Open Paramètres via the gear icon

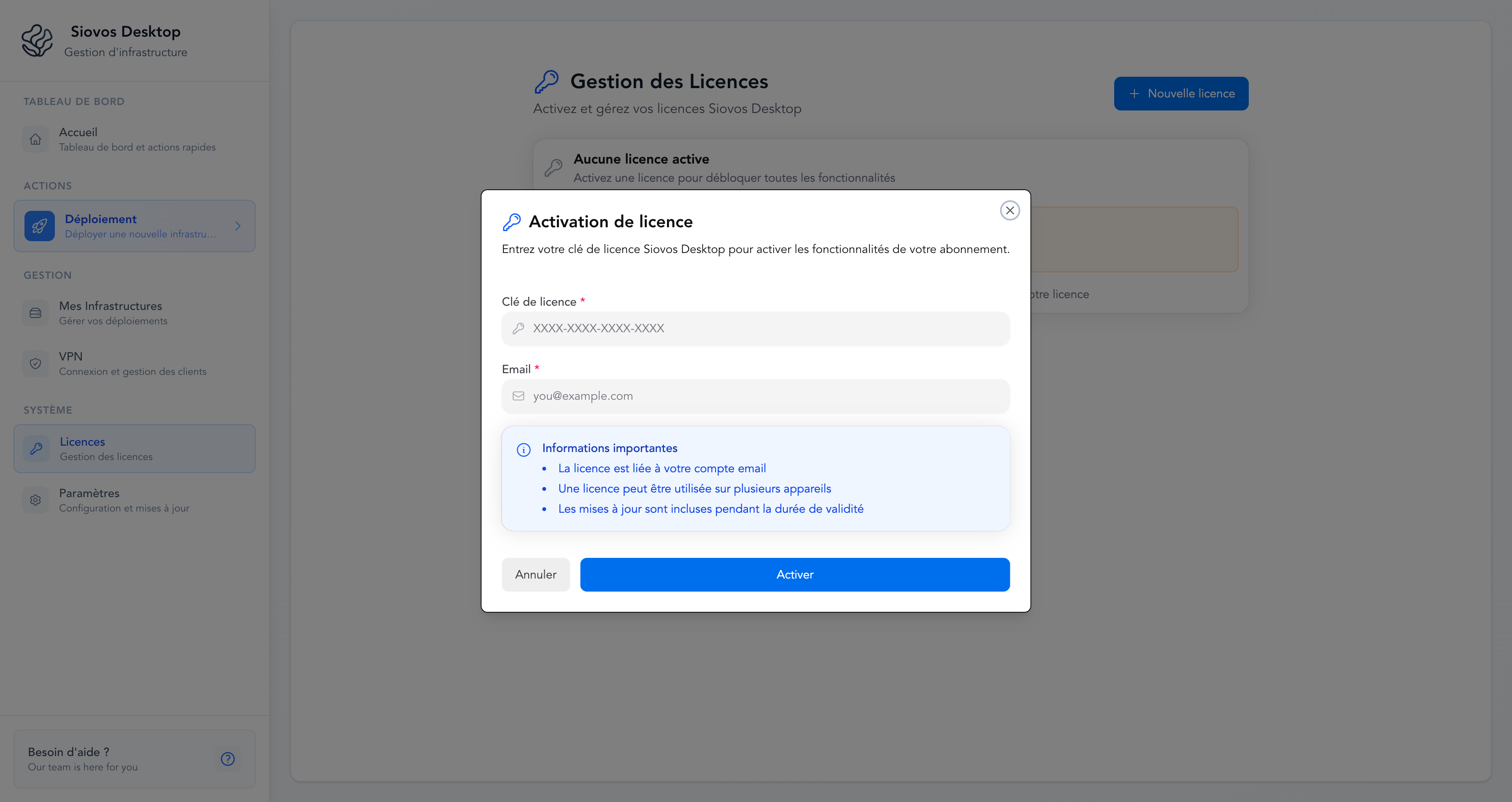[x=35, y=499]
